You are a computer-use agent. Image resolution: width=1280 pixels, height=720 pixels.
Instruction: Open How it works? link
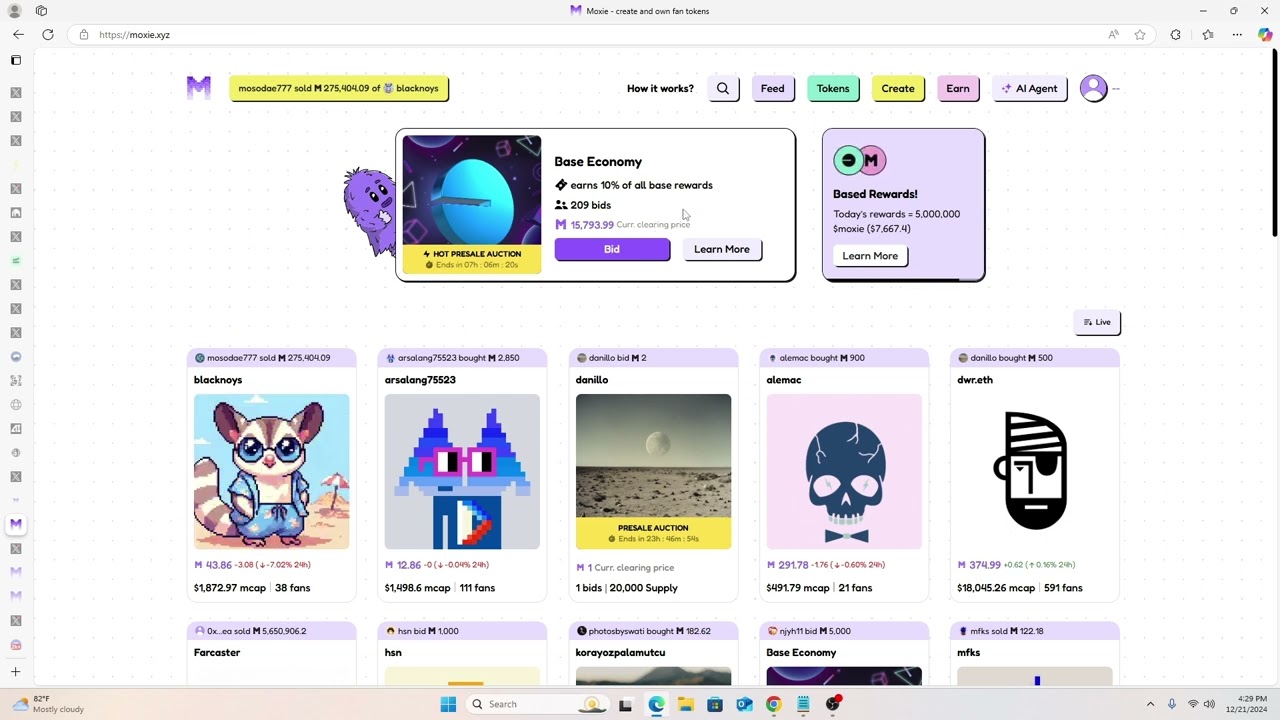(660, 88)
